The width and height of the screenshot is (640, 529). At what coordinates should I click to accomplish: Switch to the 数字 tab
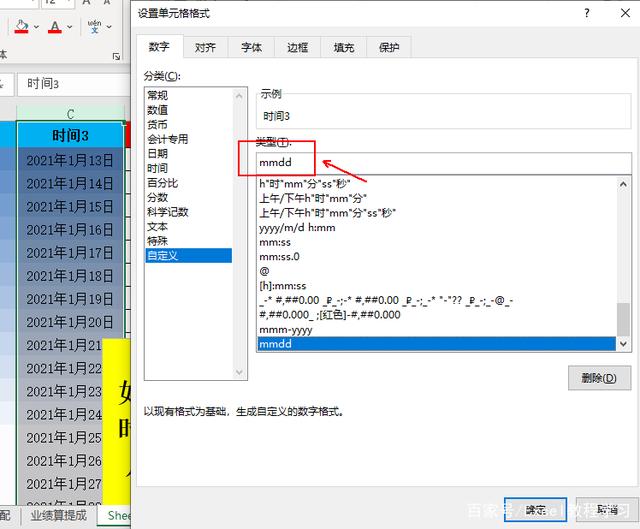pos(159,47)
